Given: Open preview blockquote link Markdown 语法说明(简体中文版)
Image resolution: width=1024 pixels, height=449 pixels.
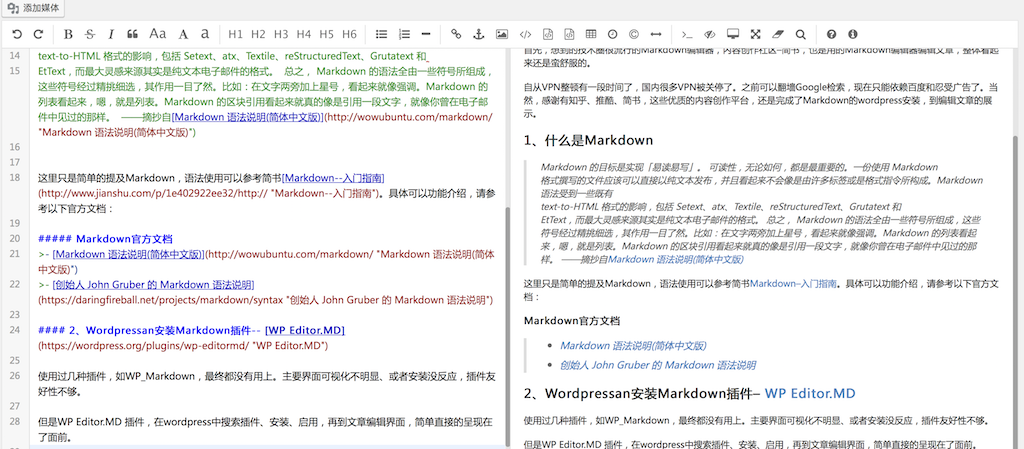Looking at the screenshot, I should [x=676, y=259].
